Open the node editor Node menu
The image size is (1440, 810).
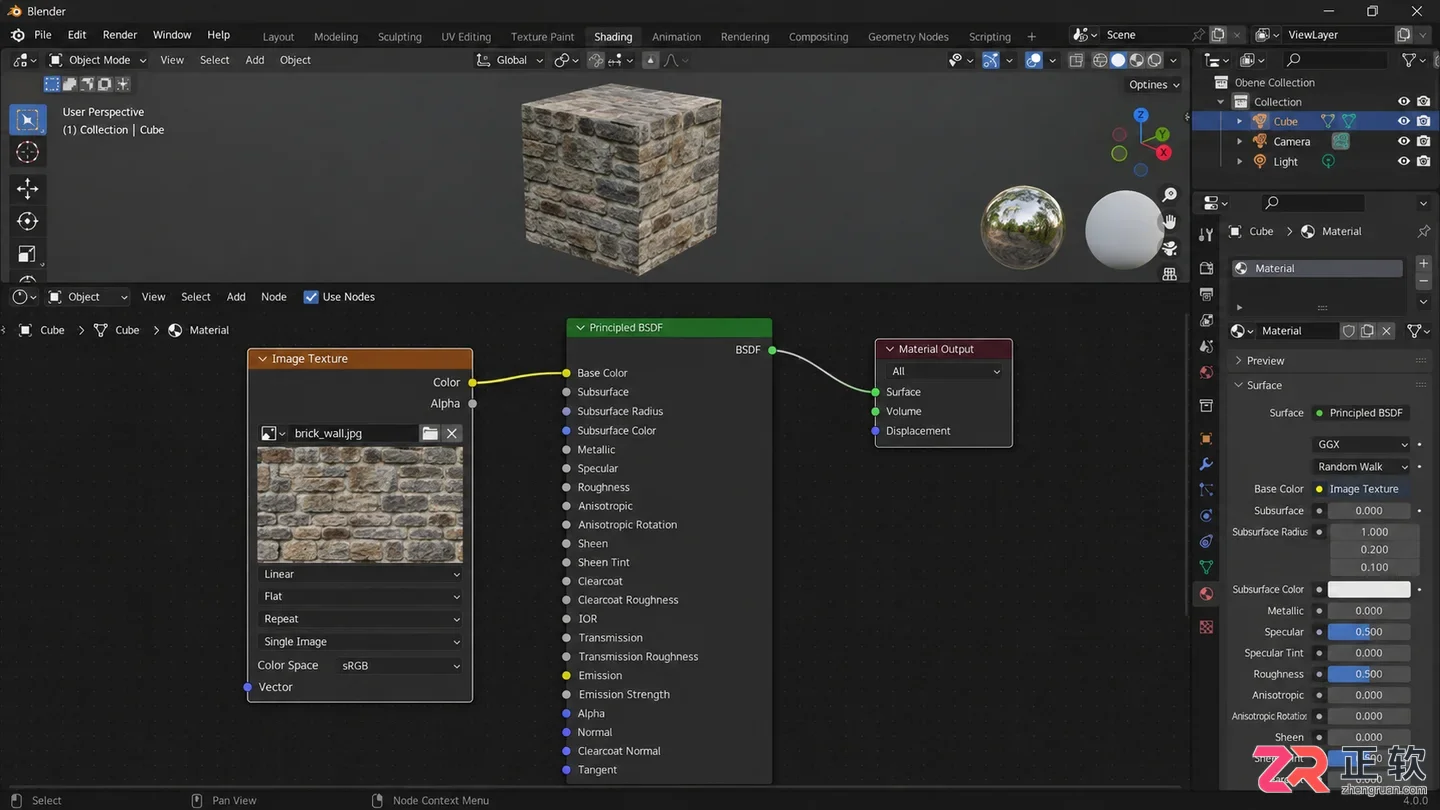pos(274,297)
